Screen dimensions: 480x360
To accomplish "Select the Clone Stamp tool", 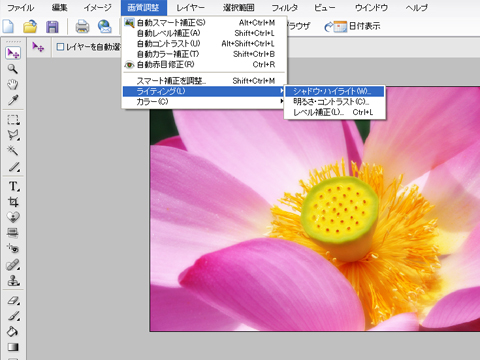I will coord(13,281).
